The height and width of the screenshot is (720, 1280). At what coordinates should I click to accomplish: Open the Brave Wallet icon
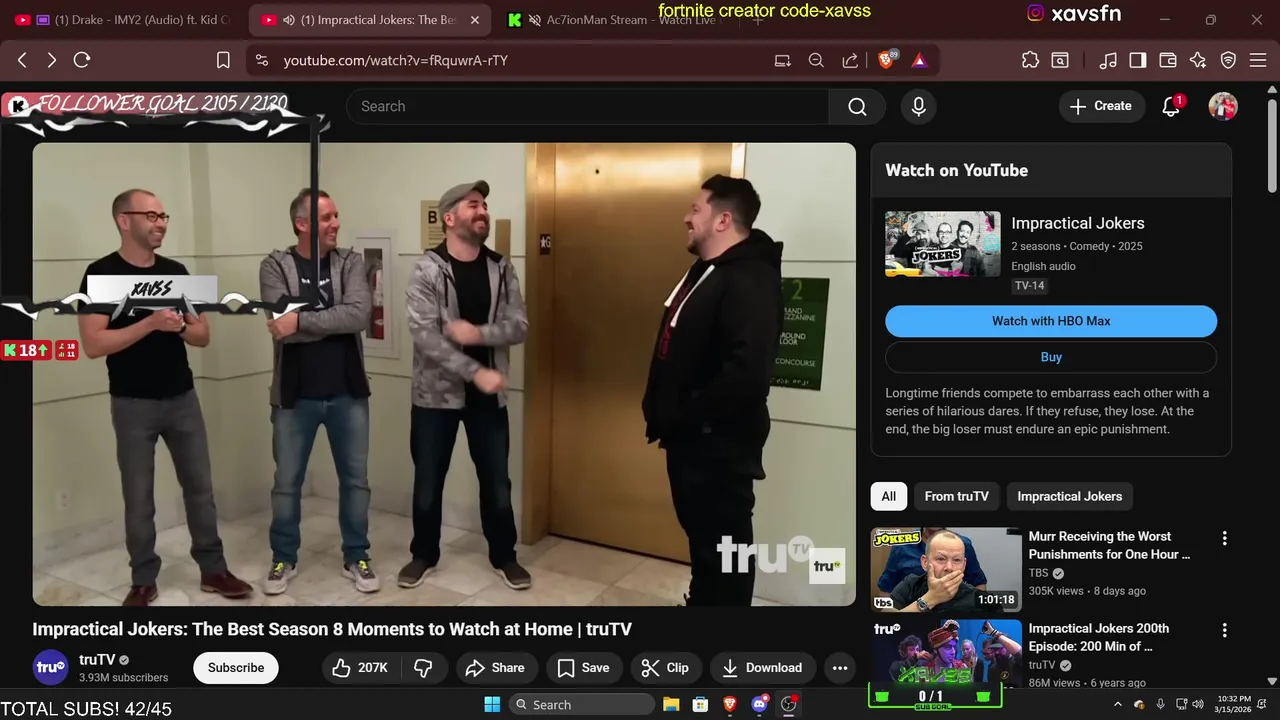[x=1167, y=60]
